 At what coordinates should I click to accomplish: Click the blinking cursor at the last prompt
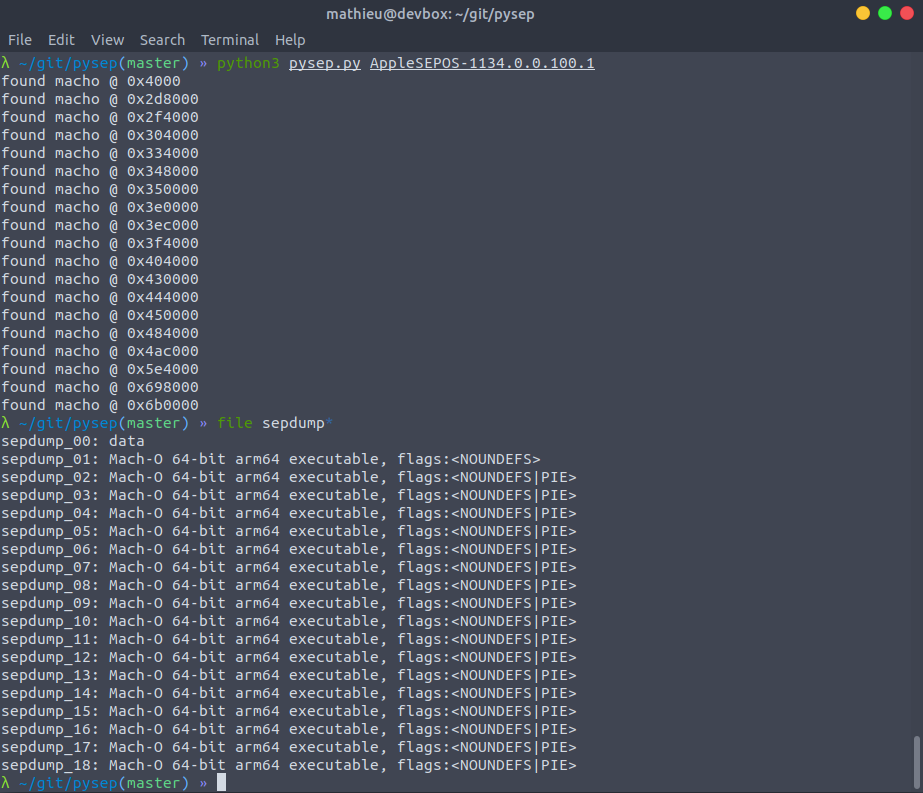pos(221,783)
